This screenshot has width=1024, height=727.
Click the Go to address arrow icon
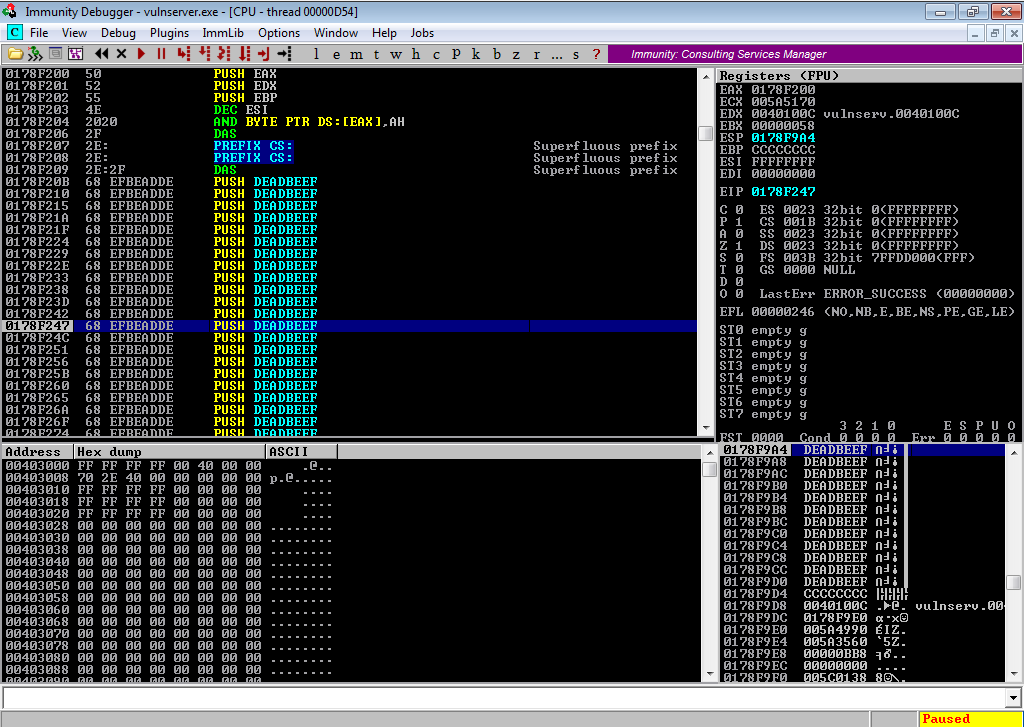[284, 54]
